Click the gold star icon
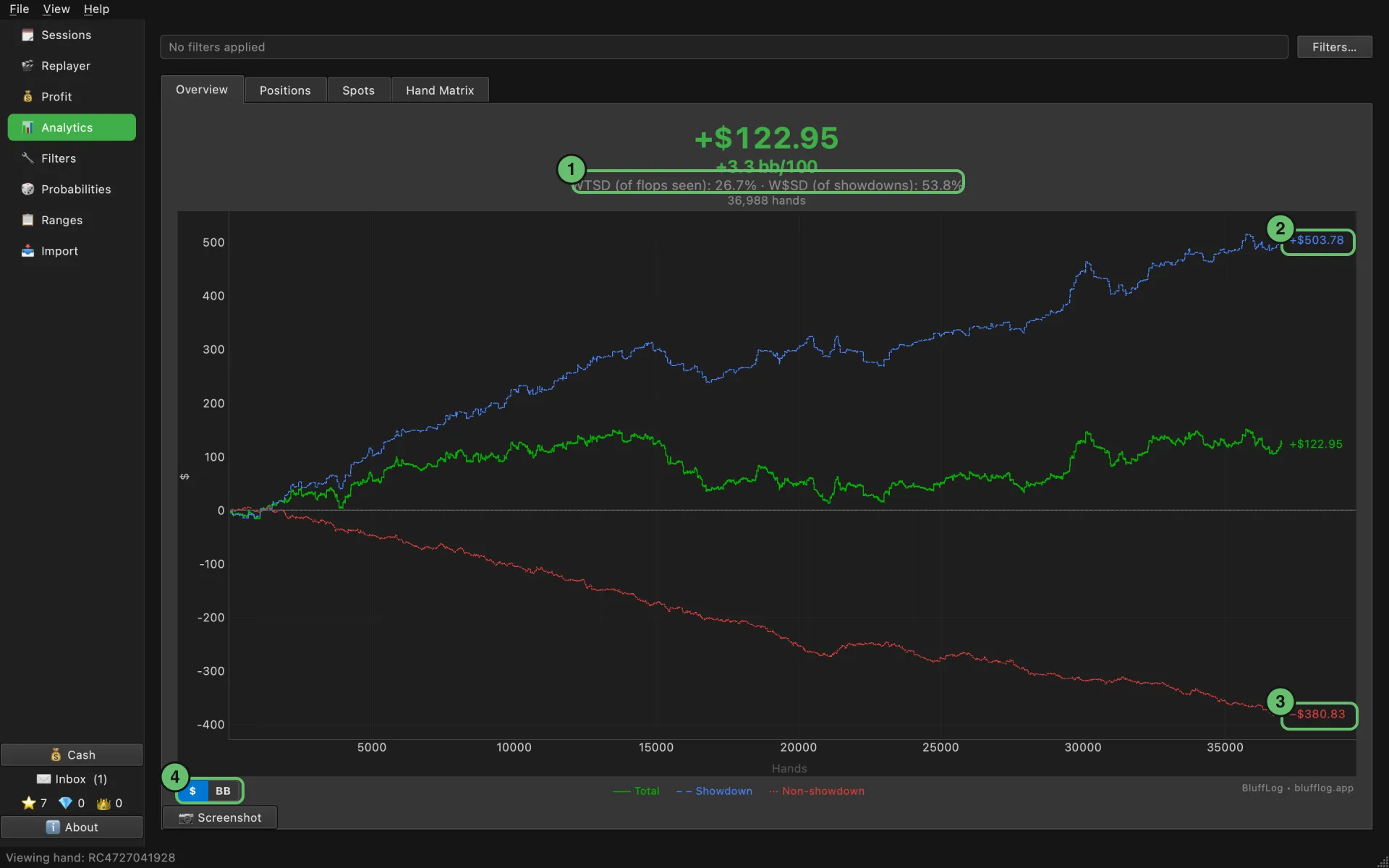 (x=28, y=803)
